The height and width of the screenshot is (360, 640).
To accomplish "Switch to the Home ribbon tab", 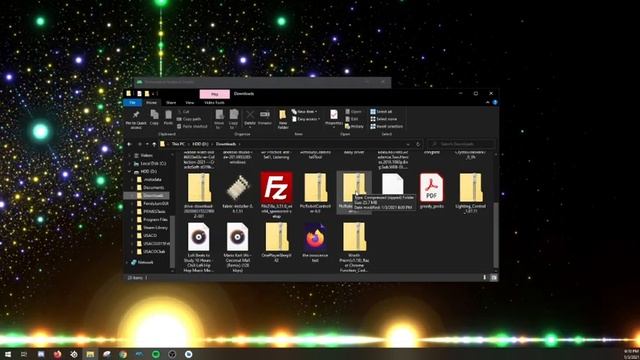I will (151, 102).
